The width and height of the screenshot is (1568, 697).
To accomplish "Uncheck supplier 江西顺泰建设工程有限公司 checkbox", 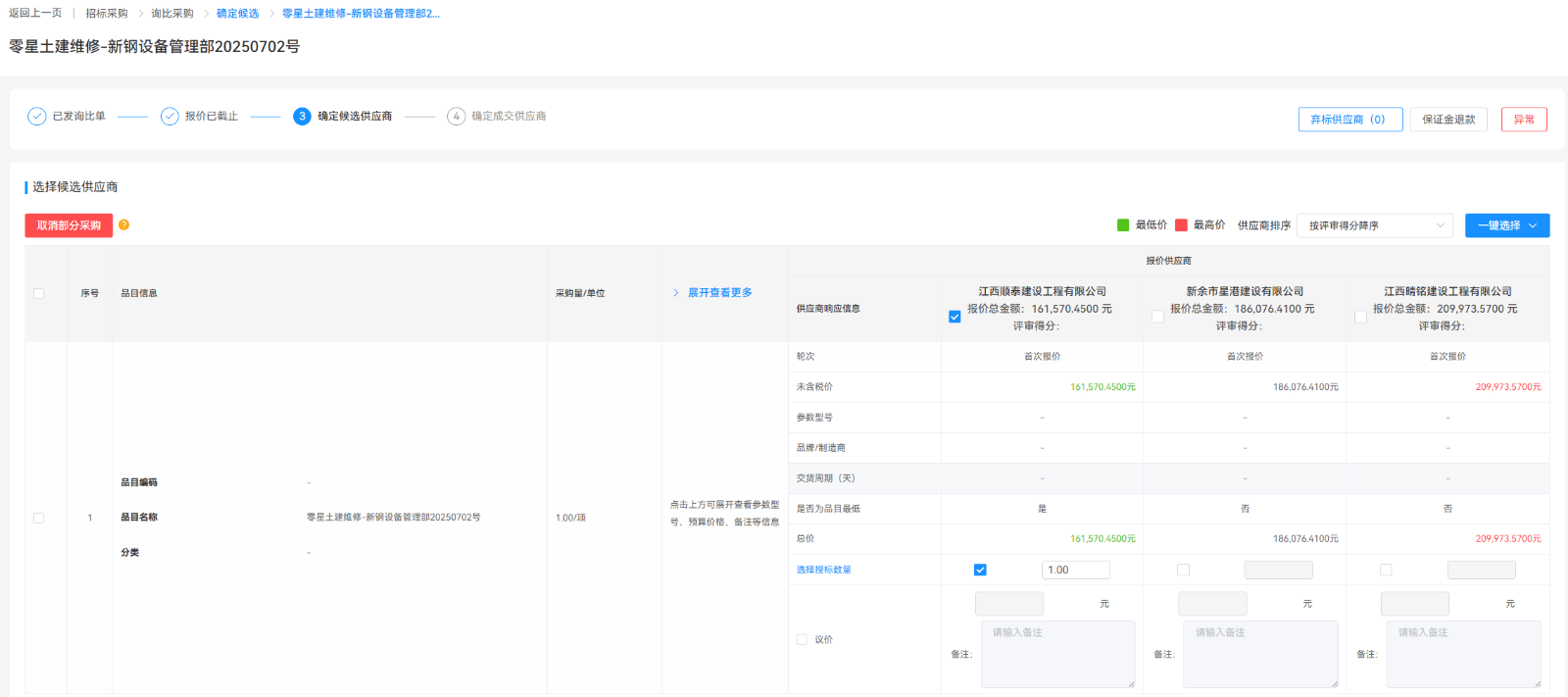I will 955,317.
